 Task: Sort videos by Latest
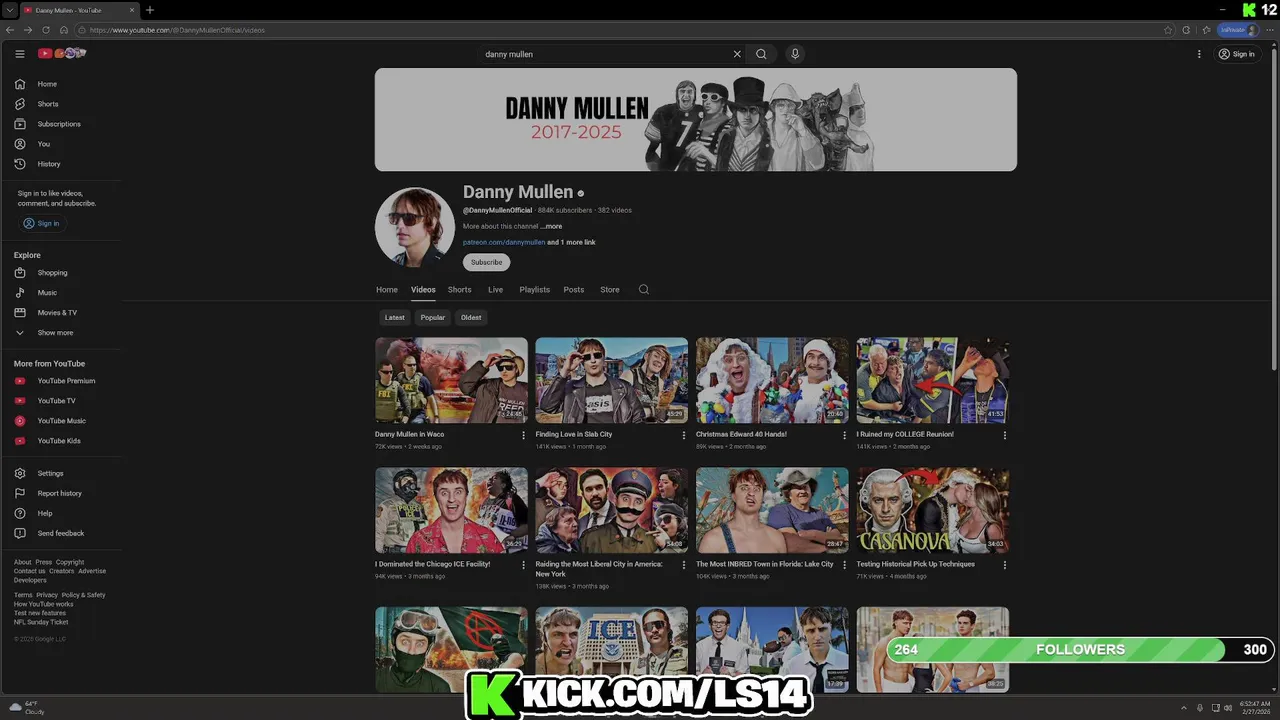tap(395, 318)
